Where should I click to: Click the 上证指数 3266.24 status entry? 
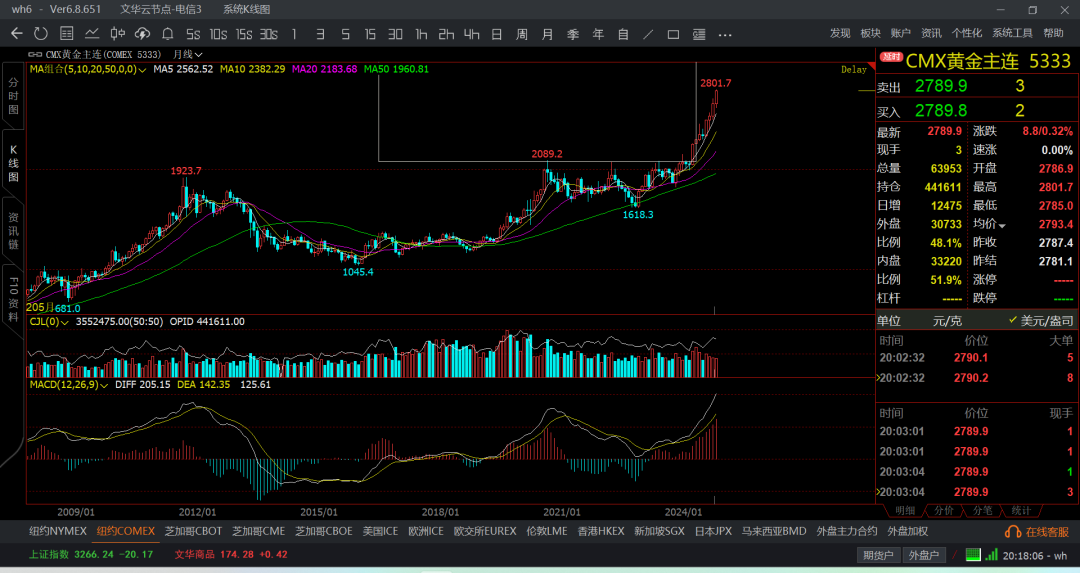coord(91,554)
